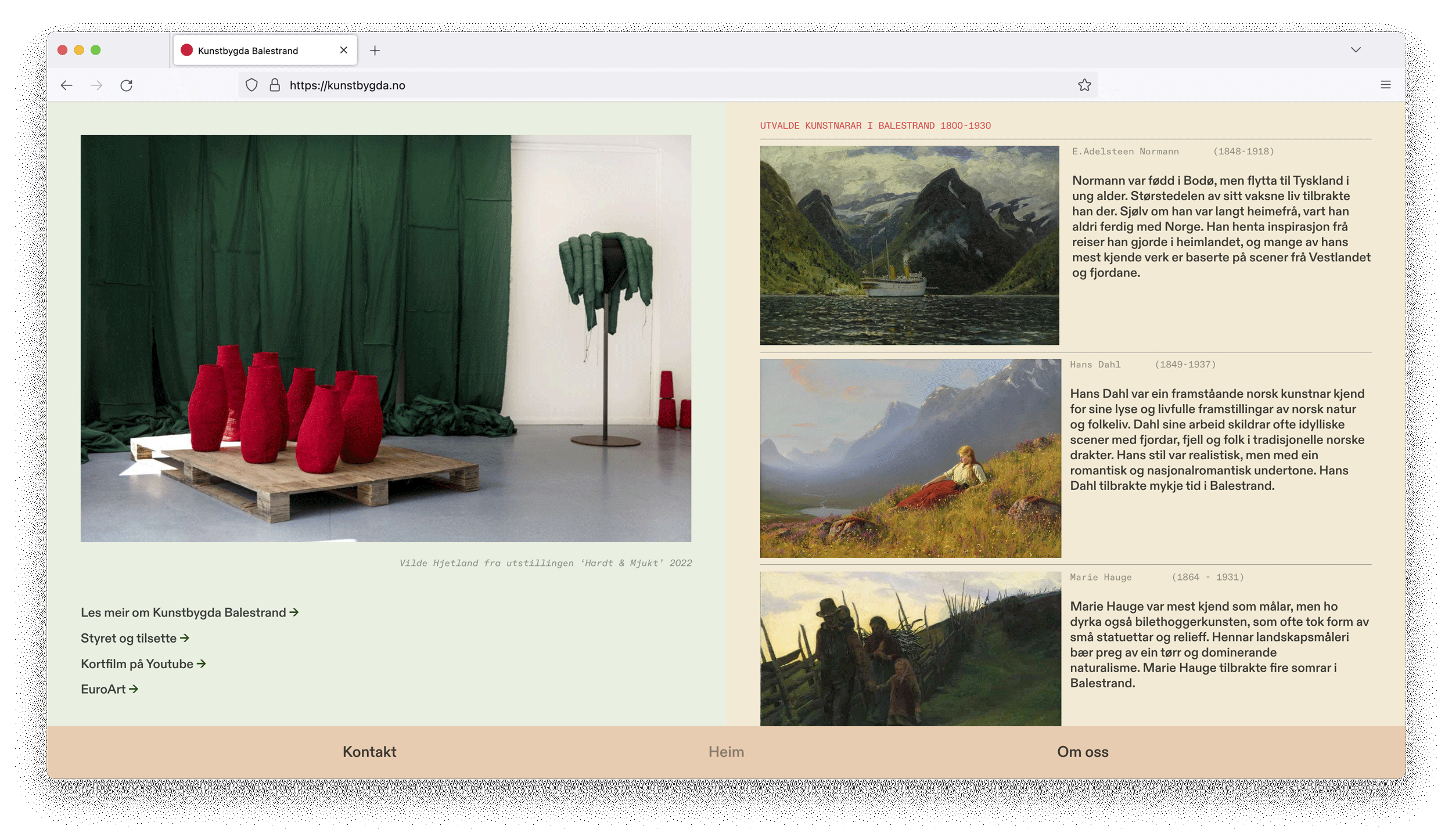
Task: Open the hamburger application menu
Action: click(1385, 85)
